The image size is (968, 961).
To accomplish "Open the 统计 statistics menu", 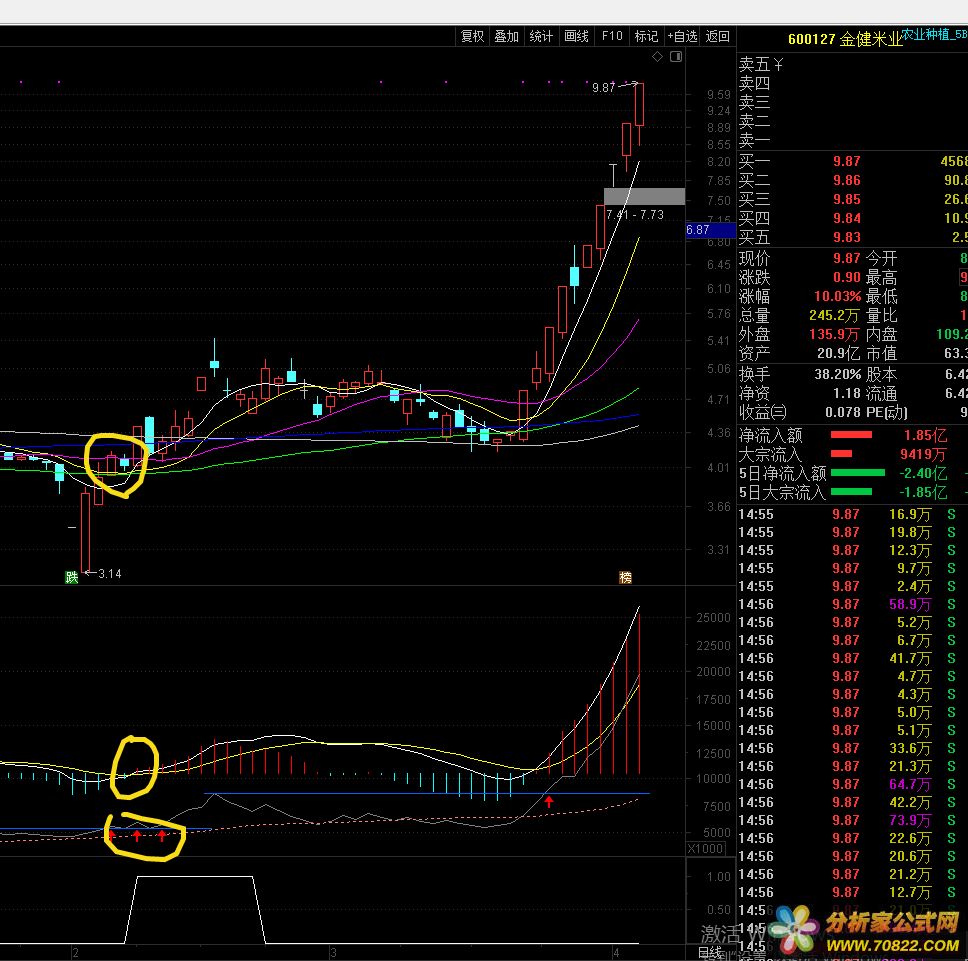I will click(541, 36).
